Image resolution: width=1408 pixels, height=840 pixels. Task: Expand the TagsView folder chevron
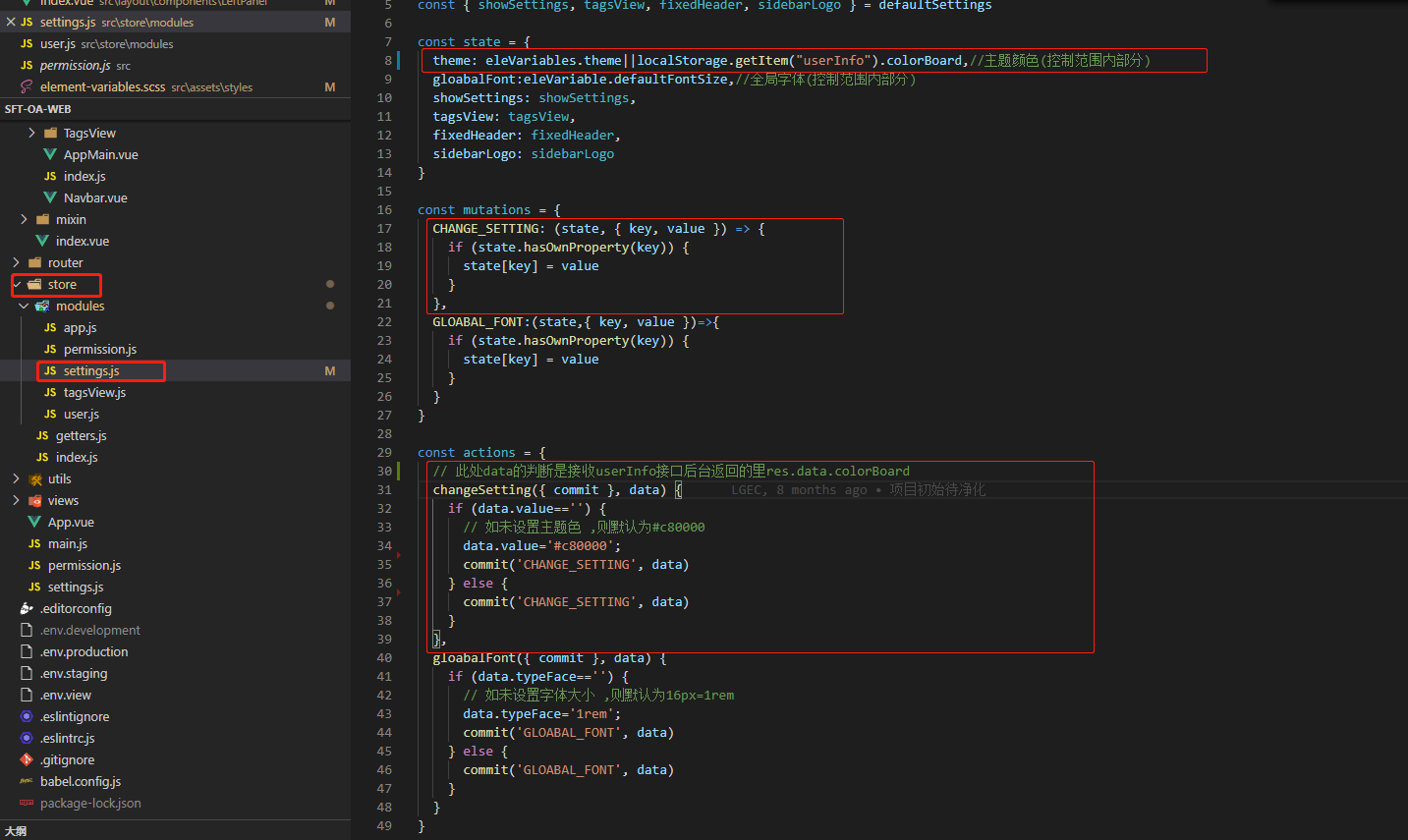[31, 133]
